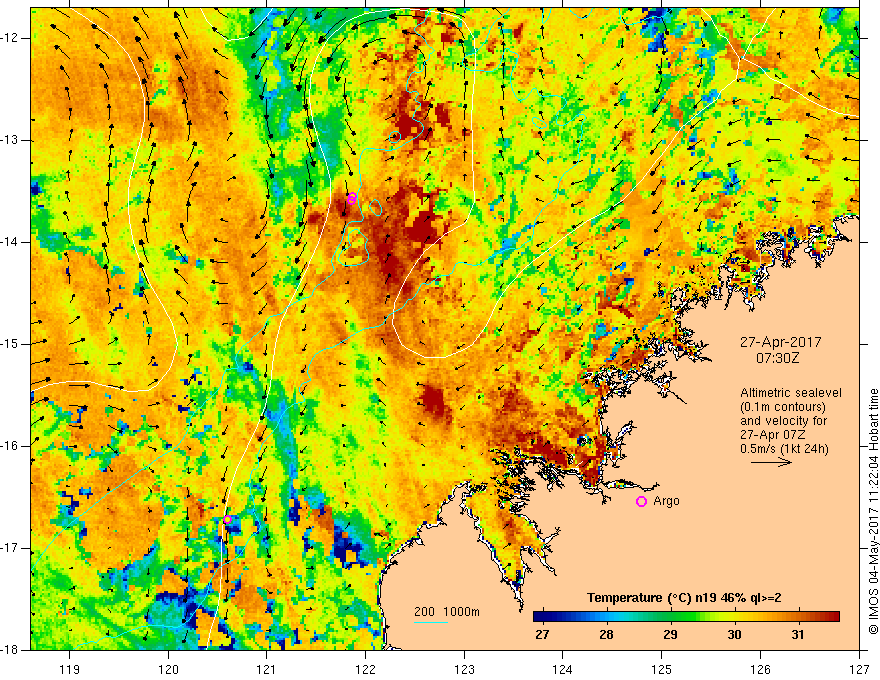880x680 pixels.
Task: Click the temperature color bar
Action: (686, 617)
